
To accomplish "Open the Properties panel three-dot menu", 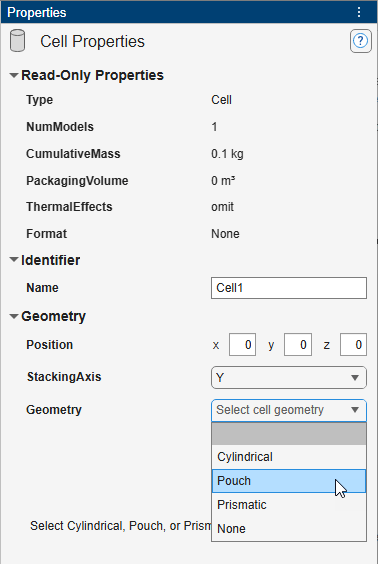I will (359, 12).
